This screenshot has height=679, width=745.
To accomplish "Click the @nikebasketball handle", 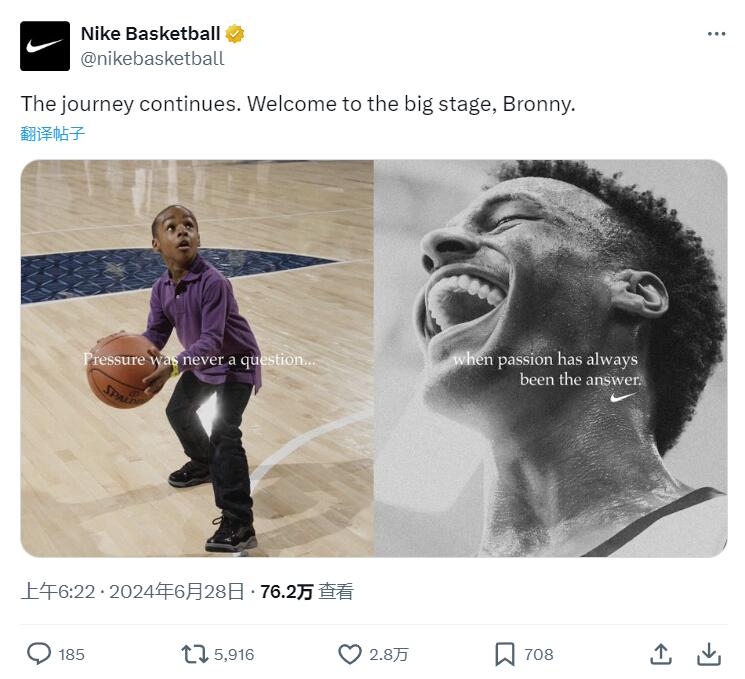I will pos(152,58).
